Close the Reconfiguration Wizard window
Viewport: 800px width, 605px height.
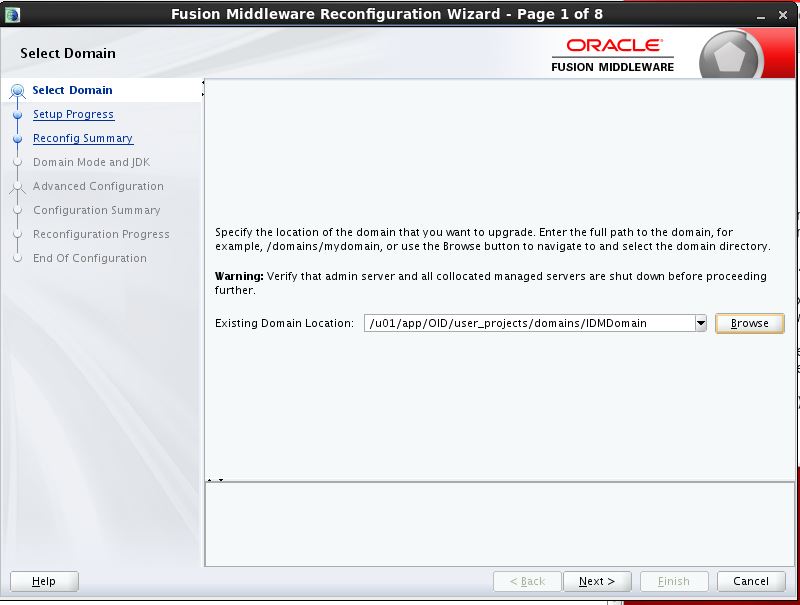783,15
